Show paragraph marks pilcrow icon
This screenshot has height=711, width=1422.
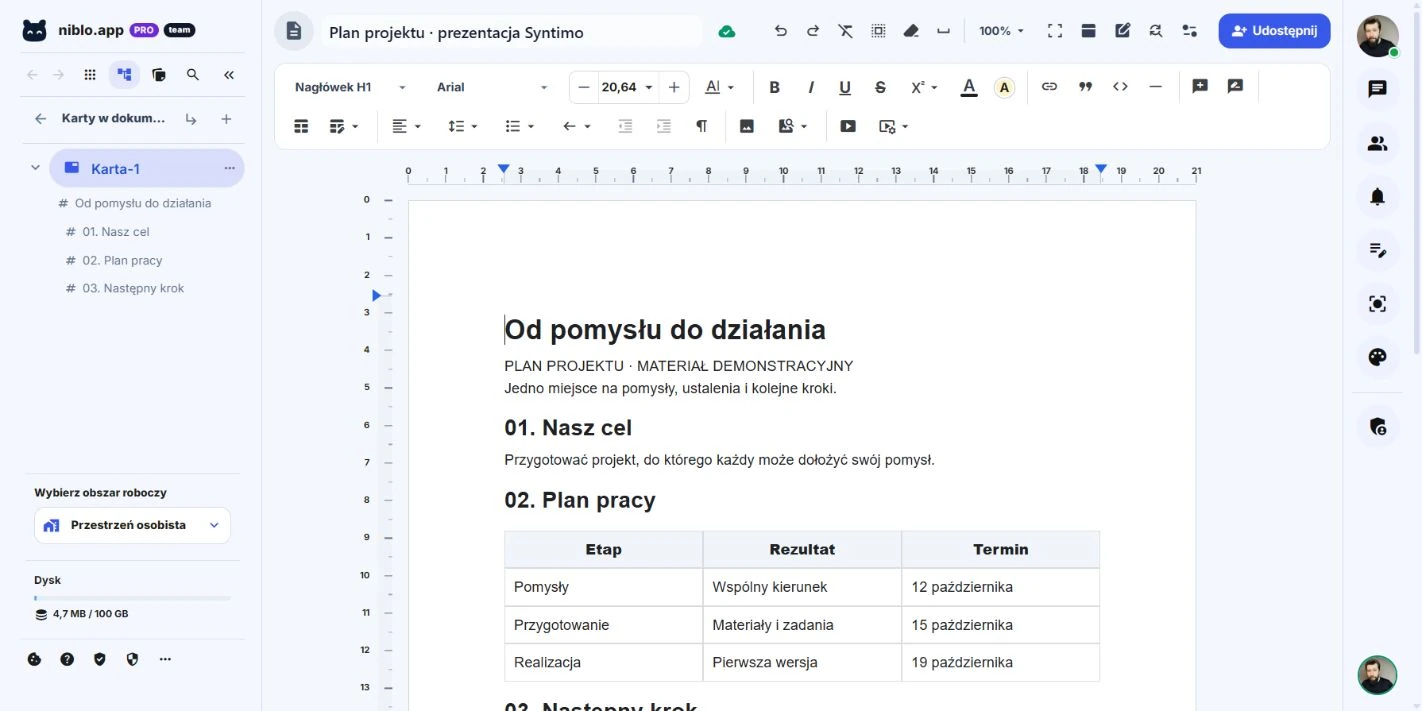click(701, 126)
